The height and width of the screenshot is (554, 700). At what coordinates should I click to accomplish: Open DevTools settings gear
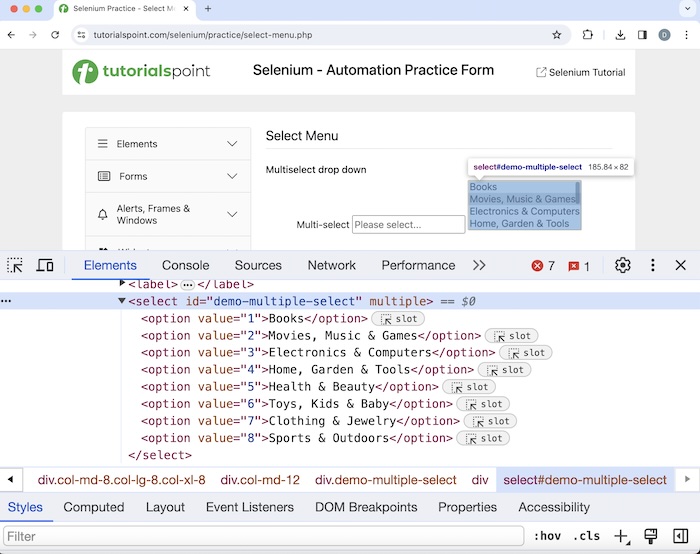(x=623, y=265)
